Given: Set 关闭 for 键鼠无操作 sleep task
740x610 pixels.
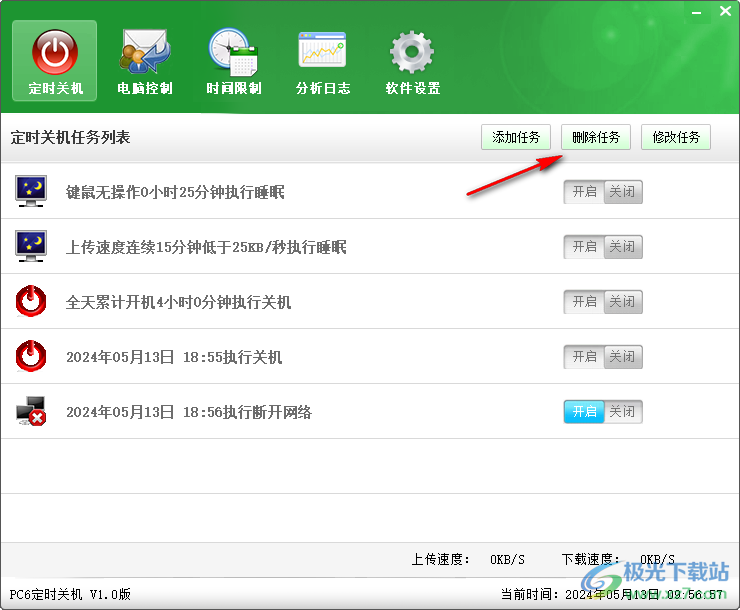Looking at the screenshot, I should click(623, 192).
